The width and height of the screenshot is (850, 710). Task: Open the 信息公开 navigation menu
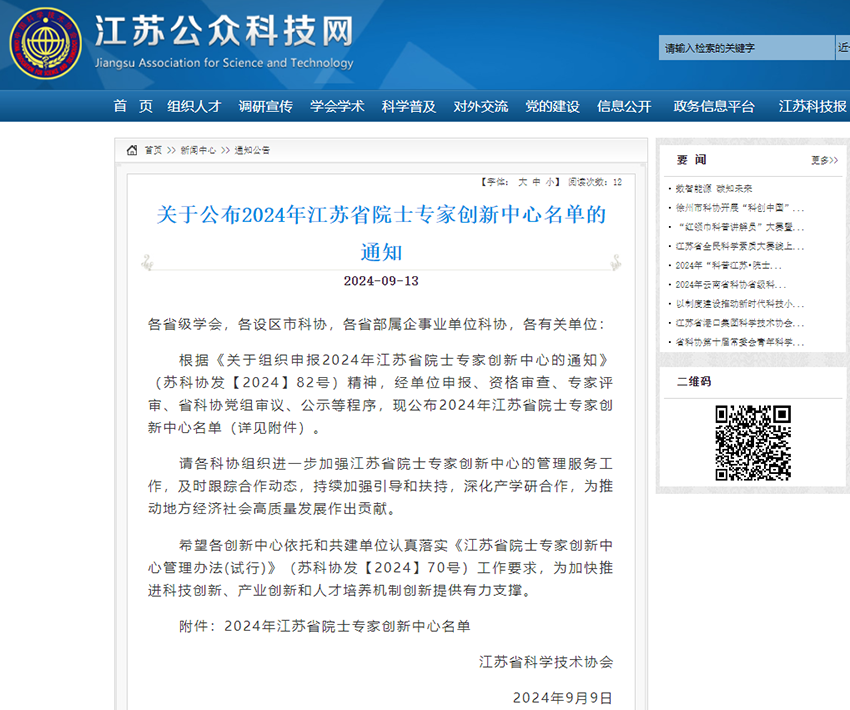click(x=624, y=106)
